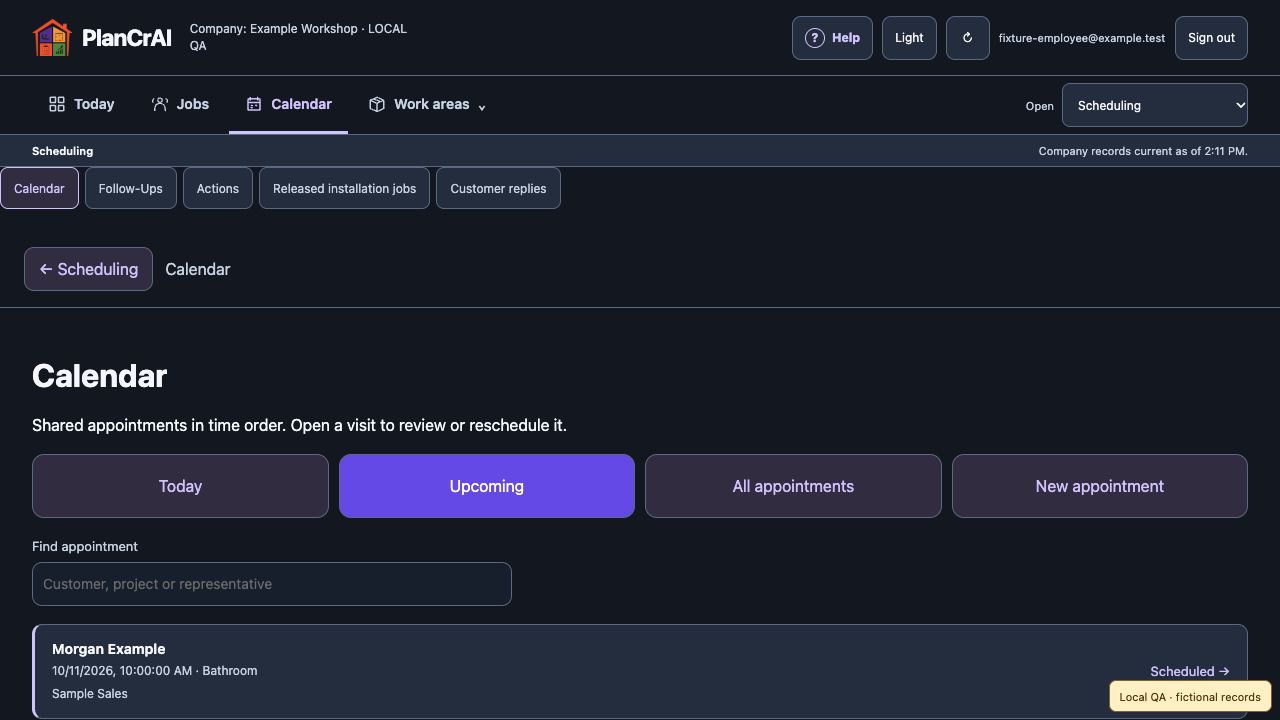
Task: Switch to Light theme
Action: click(909, 38)
